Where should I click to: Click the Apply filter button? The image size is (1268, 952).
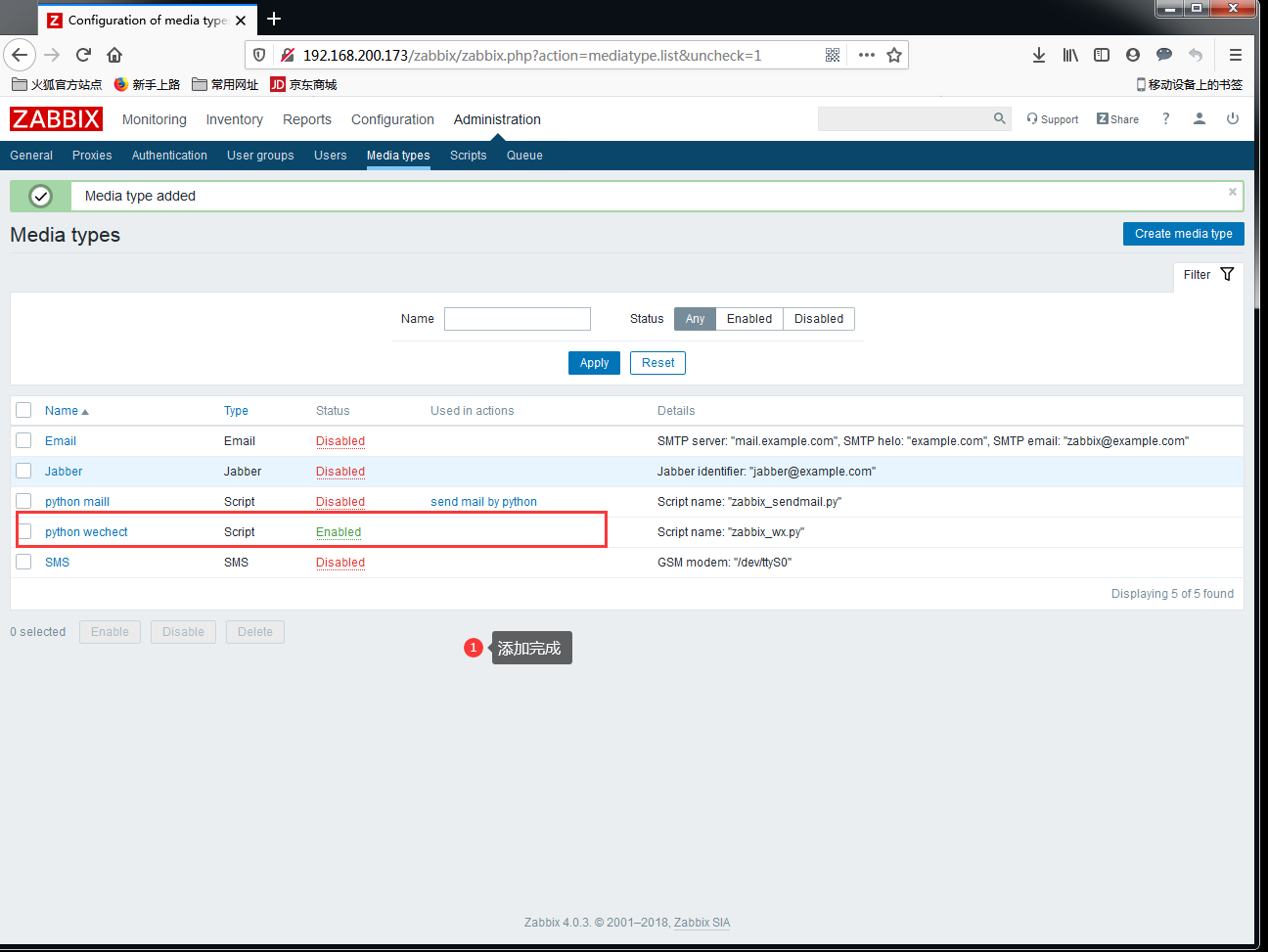click(x=594, y=363)
